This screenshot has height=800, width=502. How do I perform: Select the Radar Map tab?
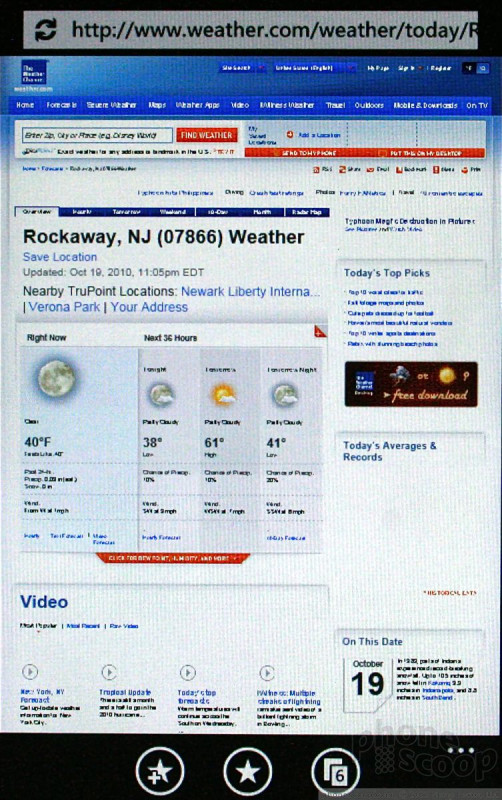308,212
